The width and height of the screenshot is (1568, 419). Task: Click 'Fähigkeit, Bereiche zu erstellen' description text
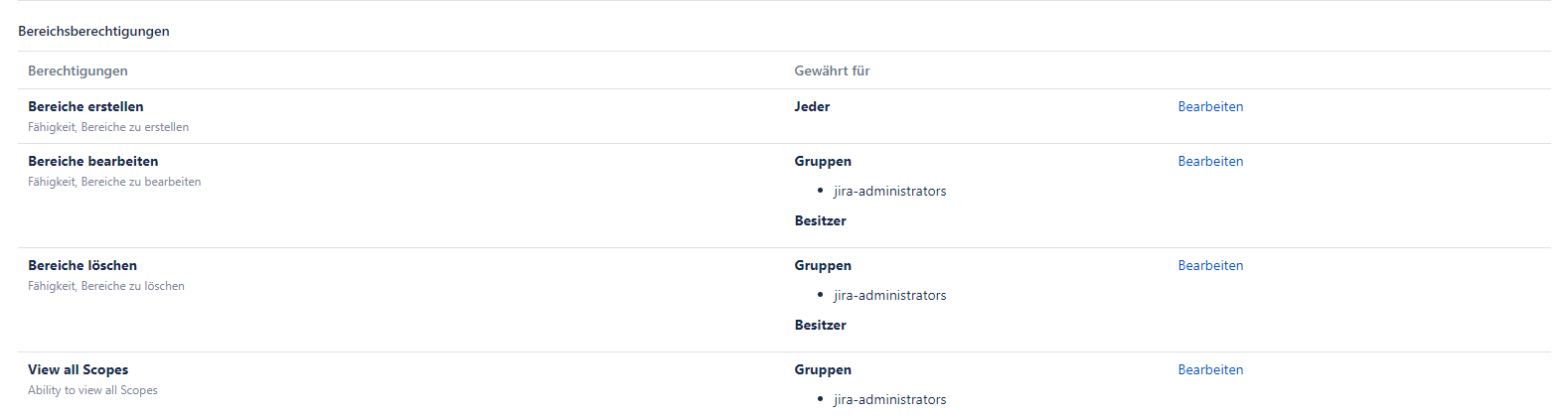coord(108,127)
